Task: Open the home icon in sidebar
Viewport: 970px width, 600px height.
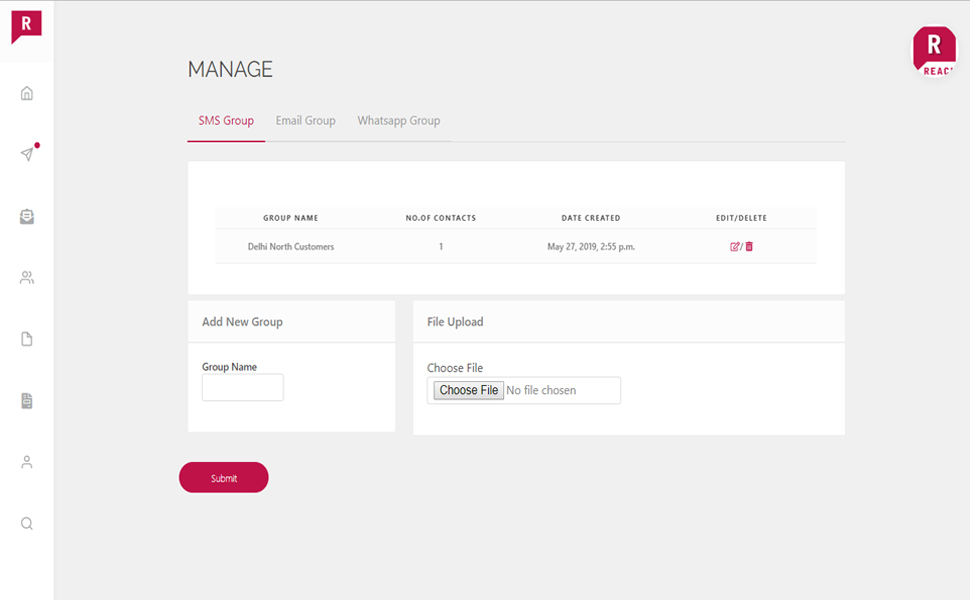Action: pos(27,93)
